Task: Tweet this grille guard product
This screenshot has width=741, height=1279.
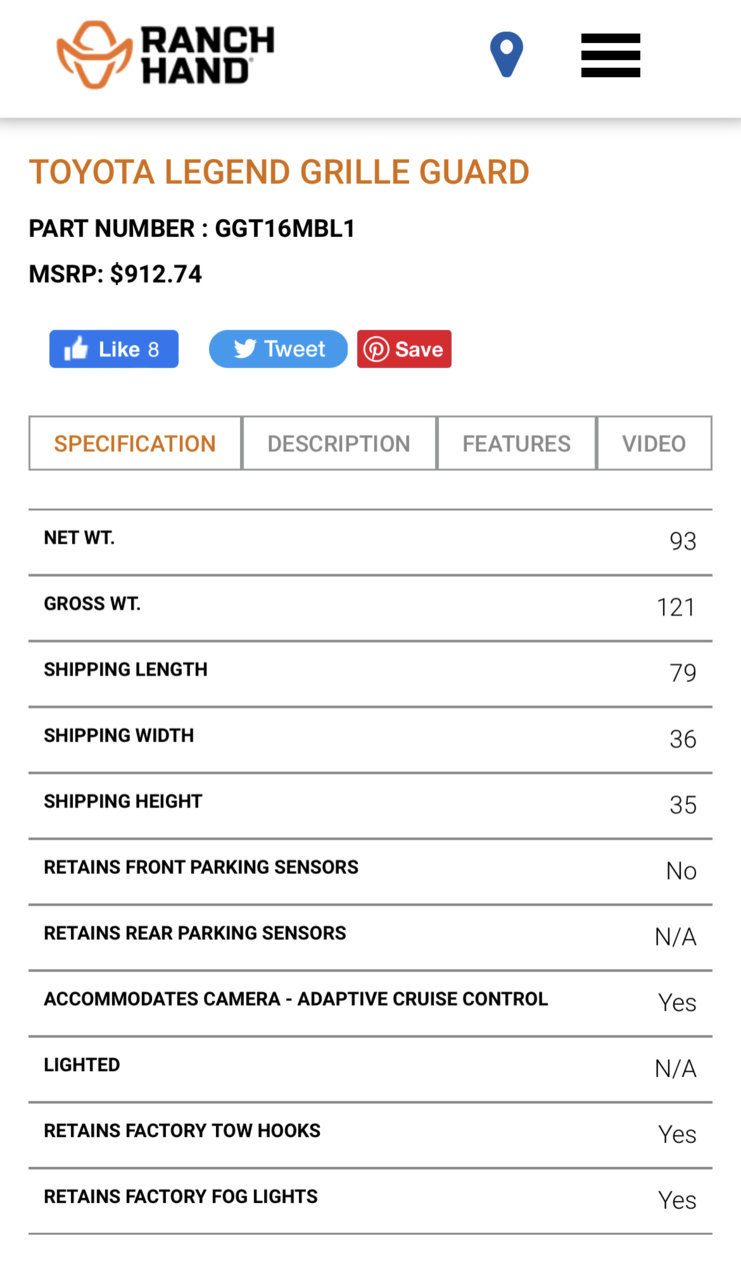Action: pos(278,349)
